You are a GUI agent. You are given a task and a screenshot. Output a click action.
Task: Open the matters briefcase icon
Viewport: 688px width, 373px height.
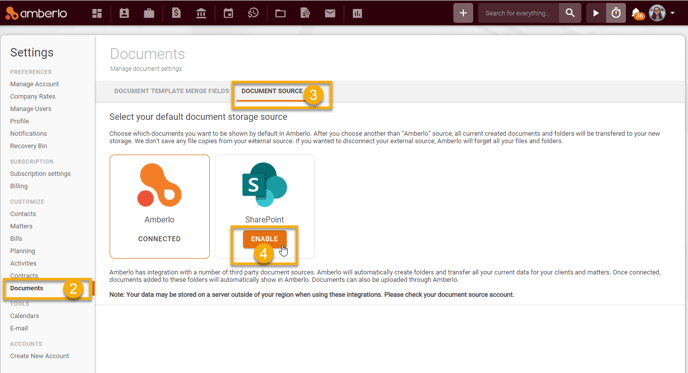coord(149,14)
